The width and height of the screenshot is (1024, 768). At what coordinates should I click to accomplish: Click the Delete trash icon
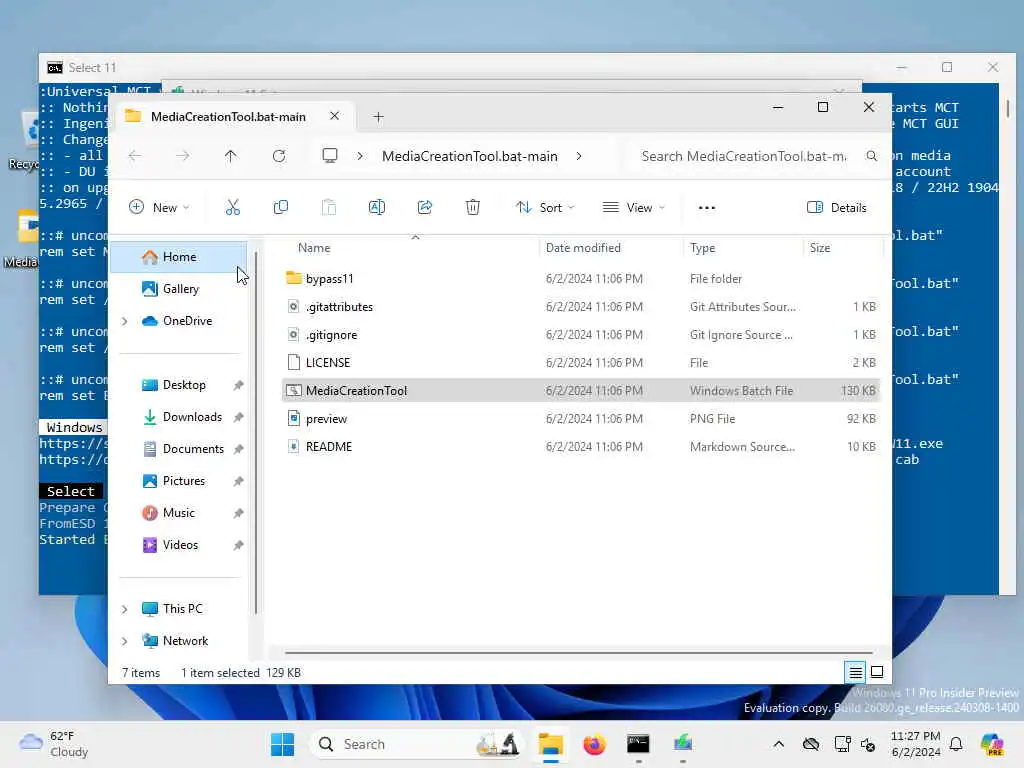(473, 208)
